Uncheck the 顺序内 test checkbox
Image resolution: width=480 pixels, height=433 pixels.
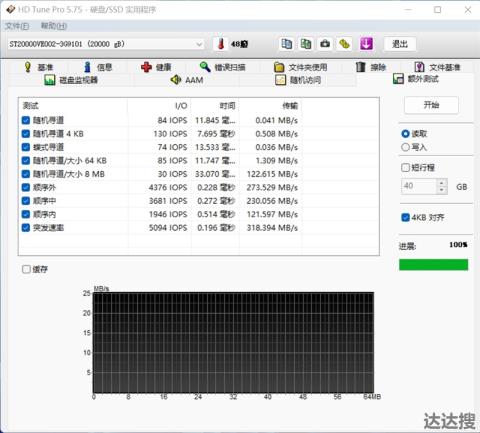(x=26, y=214)
